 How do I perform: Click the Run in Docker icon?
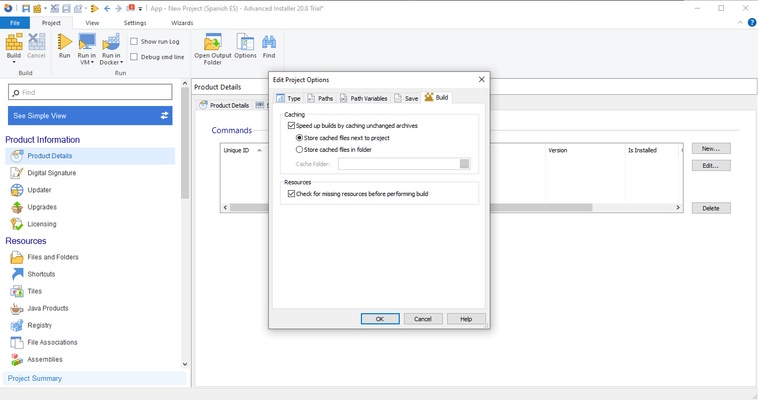click(111, 43)
